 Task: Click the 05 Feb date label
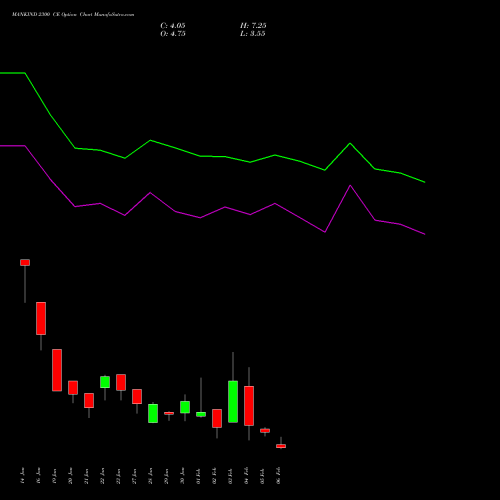click(262, 476)
